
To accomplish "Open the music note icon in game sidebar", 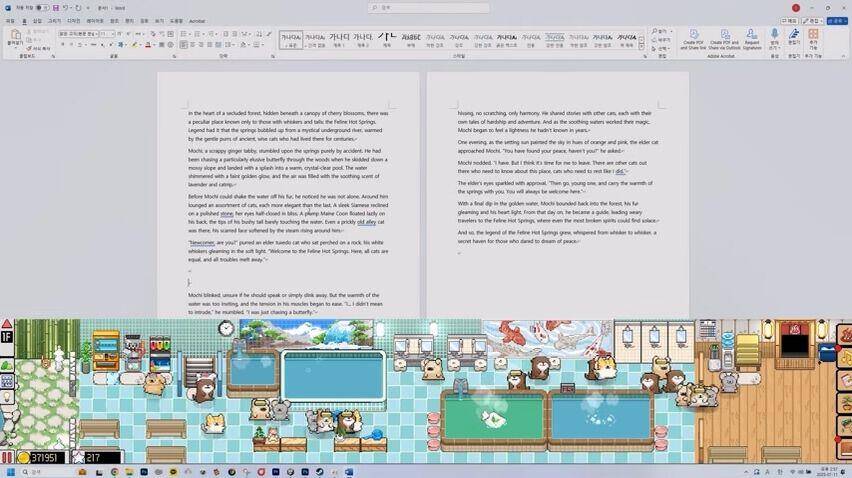I will point(845,358).
